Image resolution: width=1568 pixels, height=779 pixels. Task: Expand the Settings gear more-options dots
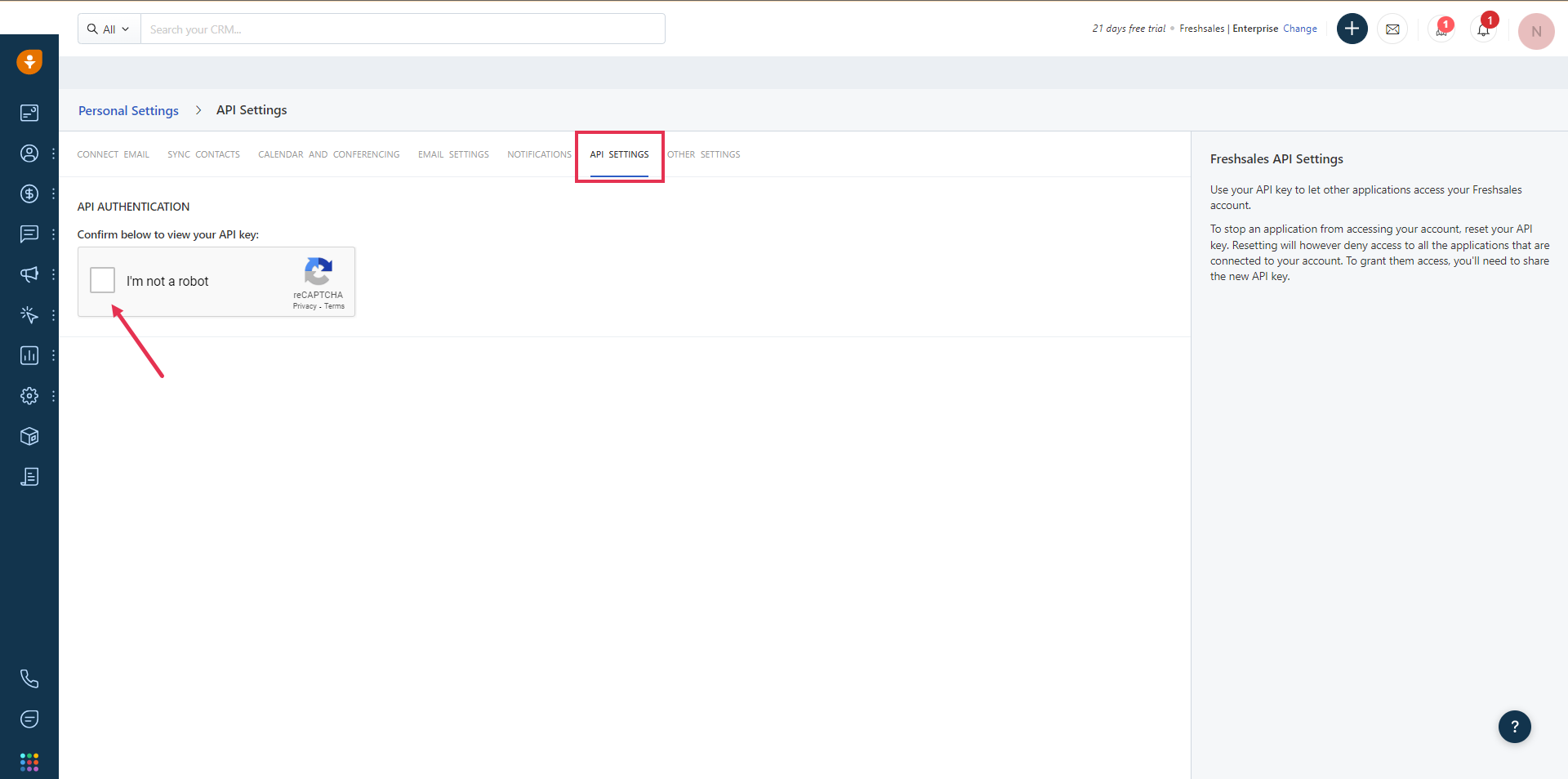click(x=53, y=396)
